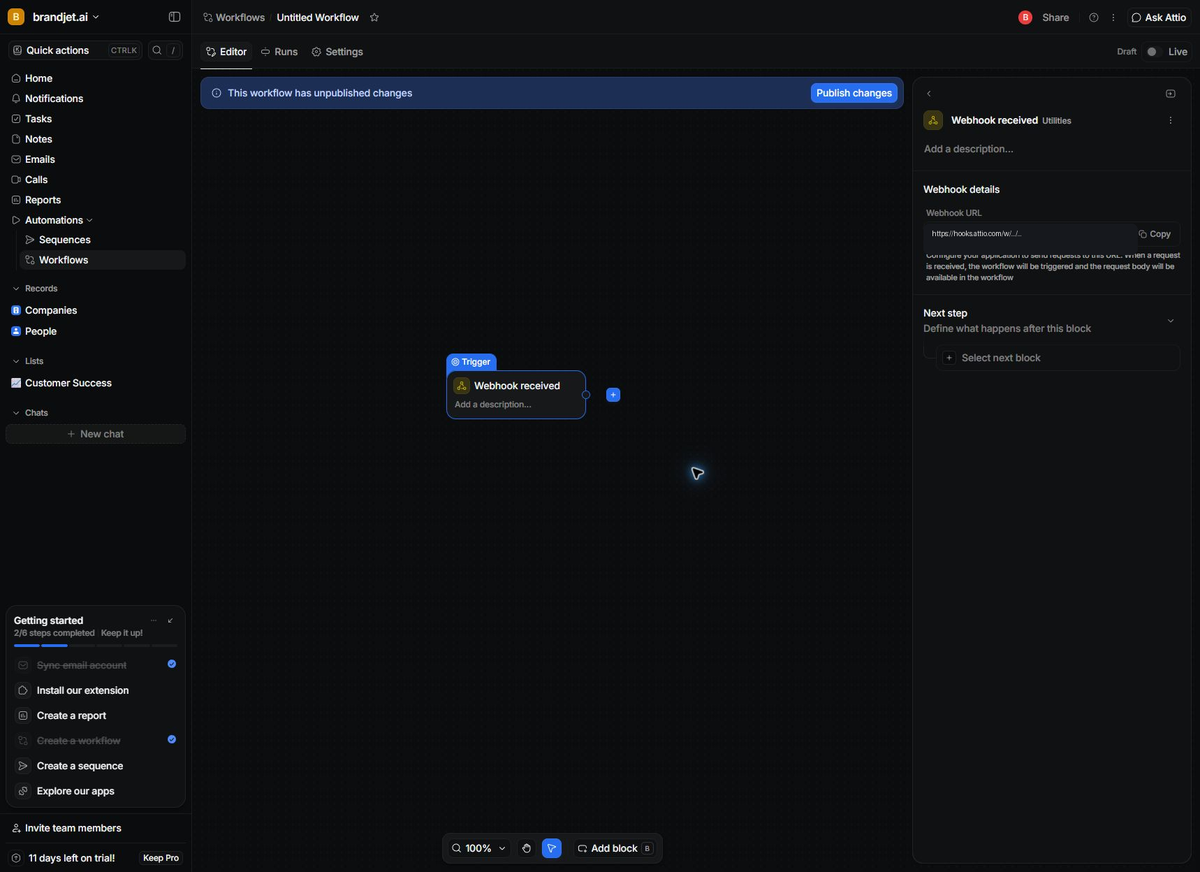Switch to the Runs tab
The width and height of the screenshot is (1200, 872).
tap(279, 52)
